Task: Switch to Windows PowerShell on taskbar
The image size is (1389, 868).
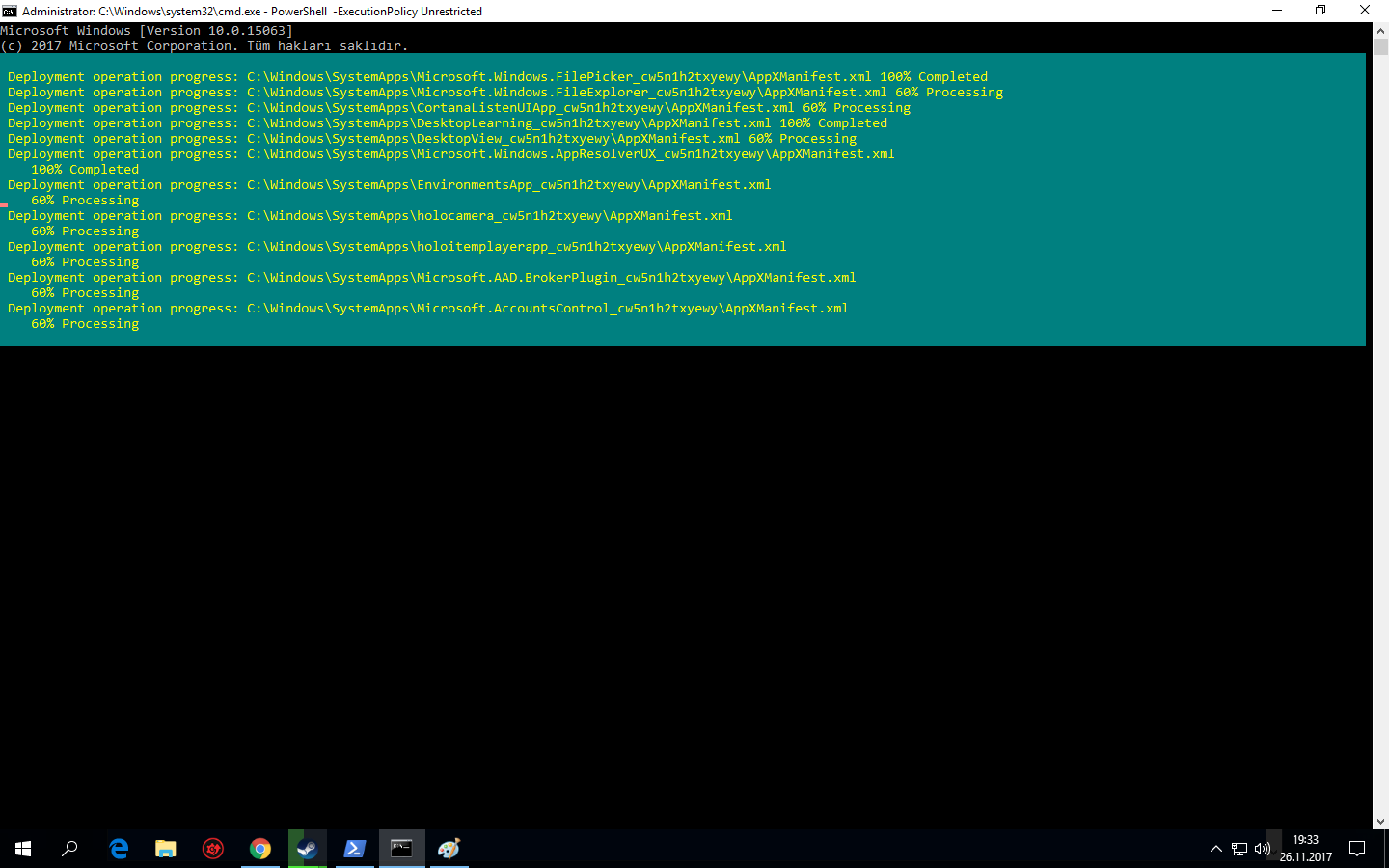Action: (x=355, y=849)
